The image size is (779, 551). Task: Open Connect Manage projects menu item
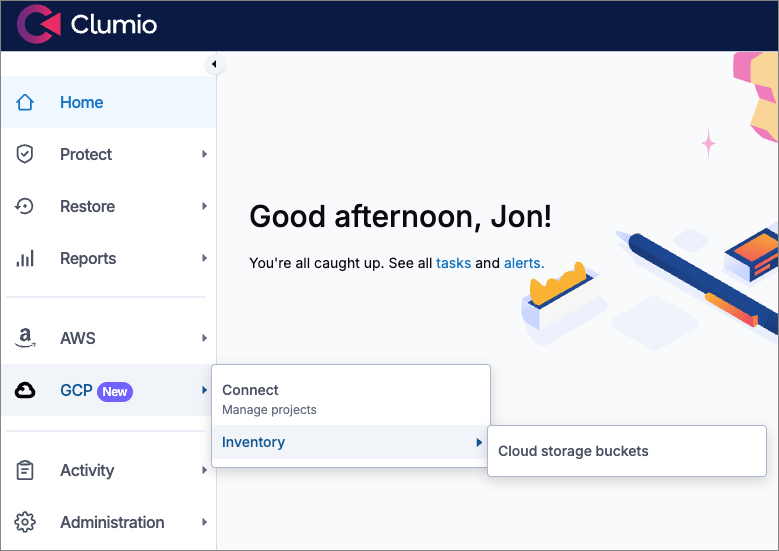coord(270,399)
